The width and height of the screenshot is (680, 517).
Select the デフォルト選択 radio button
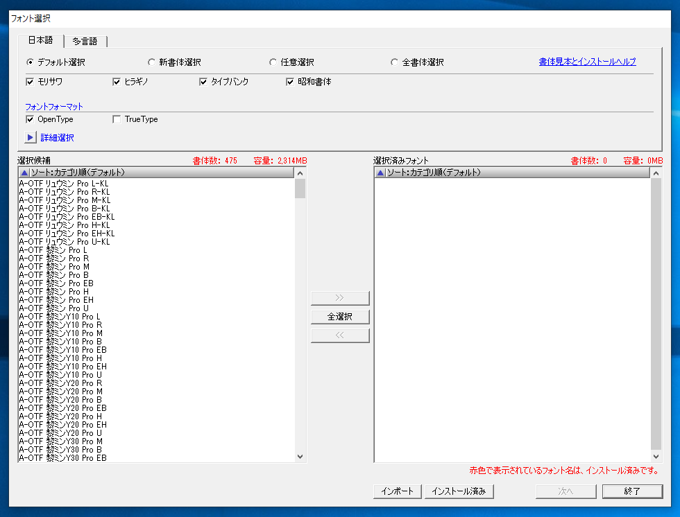(x=30, y=62)
